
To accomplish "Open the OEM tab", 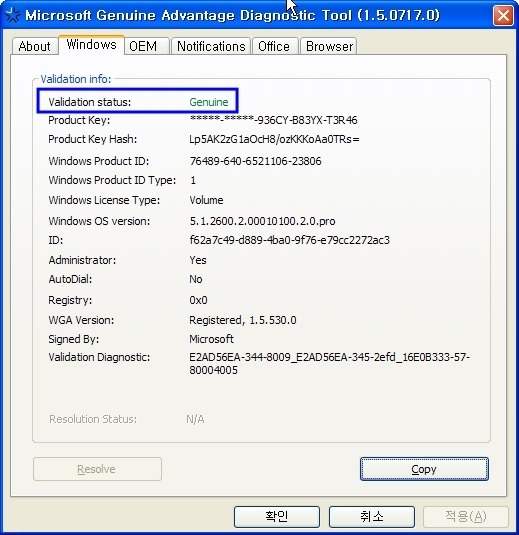I will (x=147, y=46).
